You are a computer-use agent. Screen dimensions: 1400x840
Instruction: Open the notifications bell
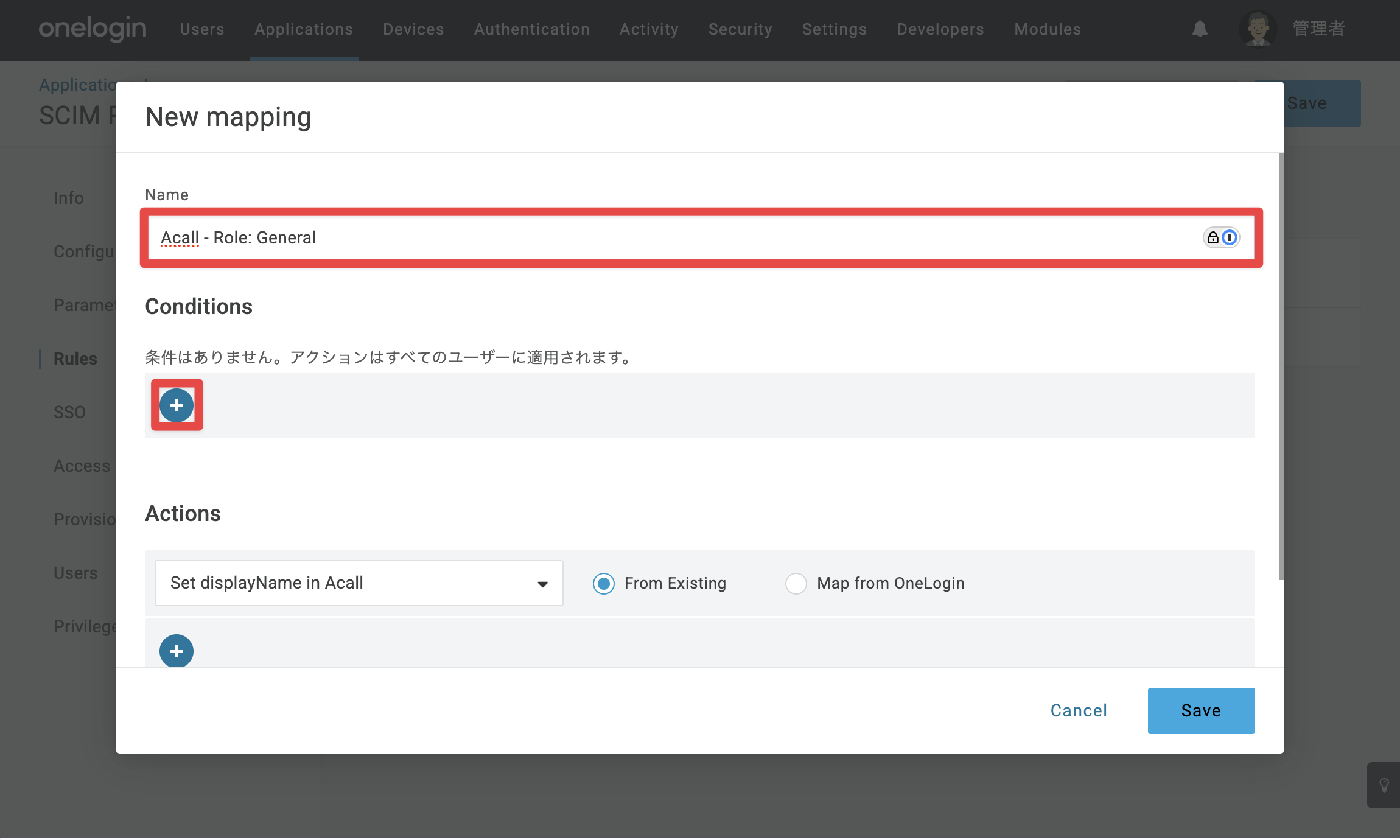point(1200,29)
